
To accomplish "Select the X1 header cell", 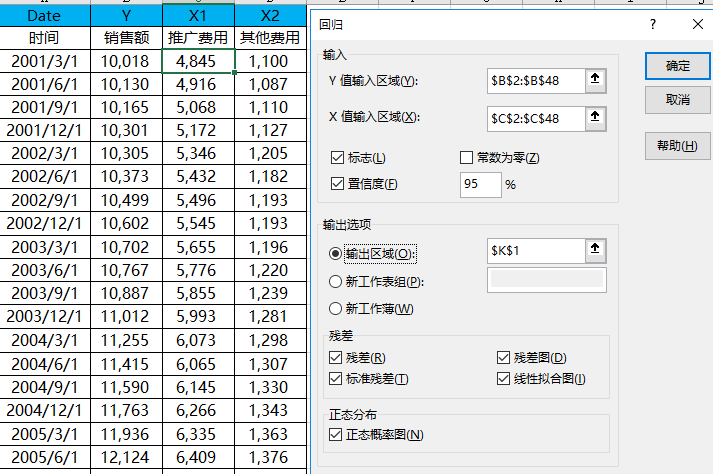I will (198, 15).
